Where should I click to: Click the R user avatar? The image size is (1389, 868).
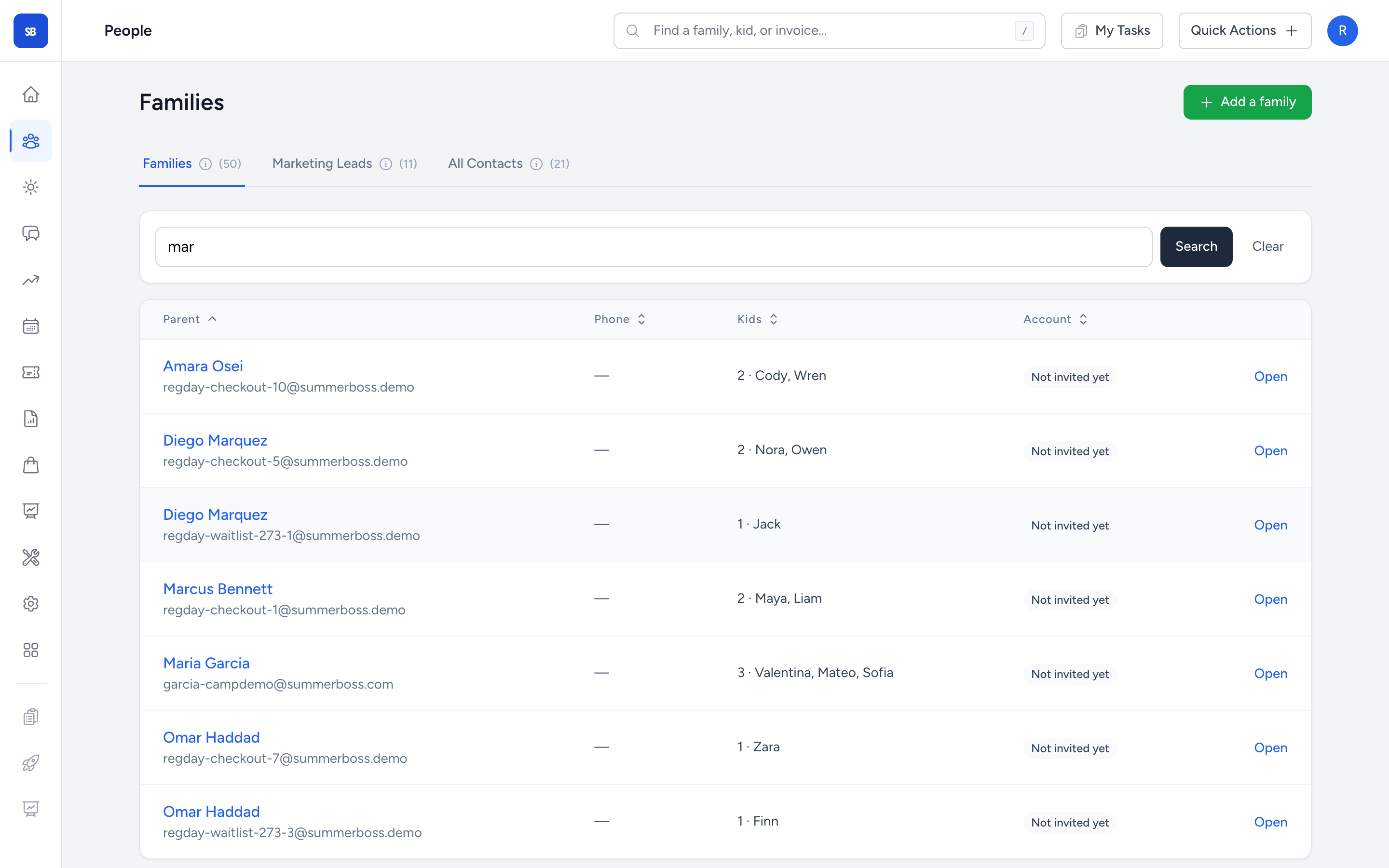click(x=1342, y=31)
